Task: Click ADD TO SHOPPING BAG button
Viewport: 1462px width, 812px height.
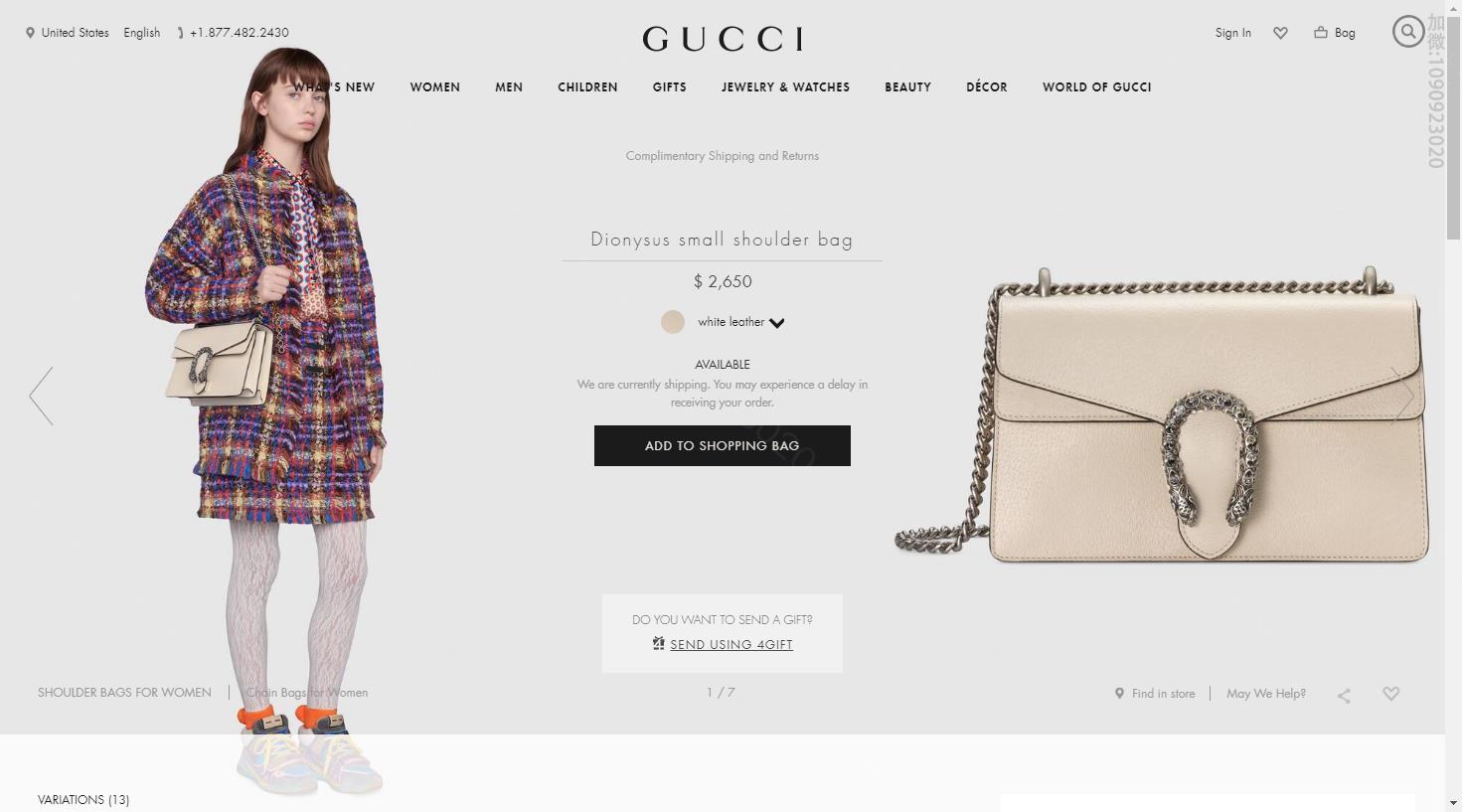Action: click(x=723, y=445)
